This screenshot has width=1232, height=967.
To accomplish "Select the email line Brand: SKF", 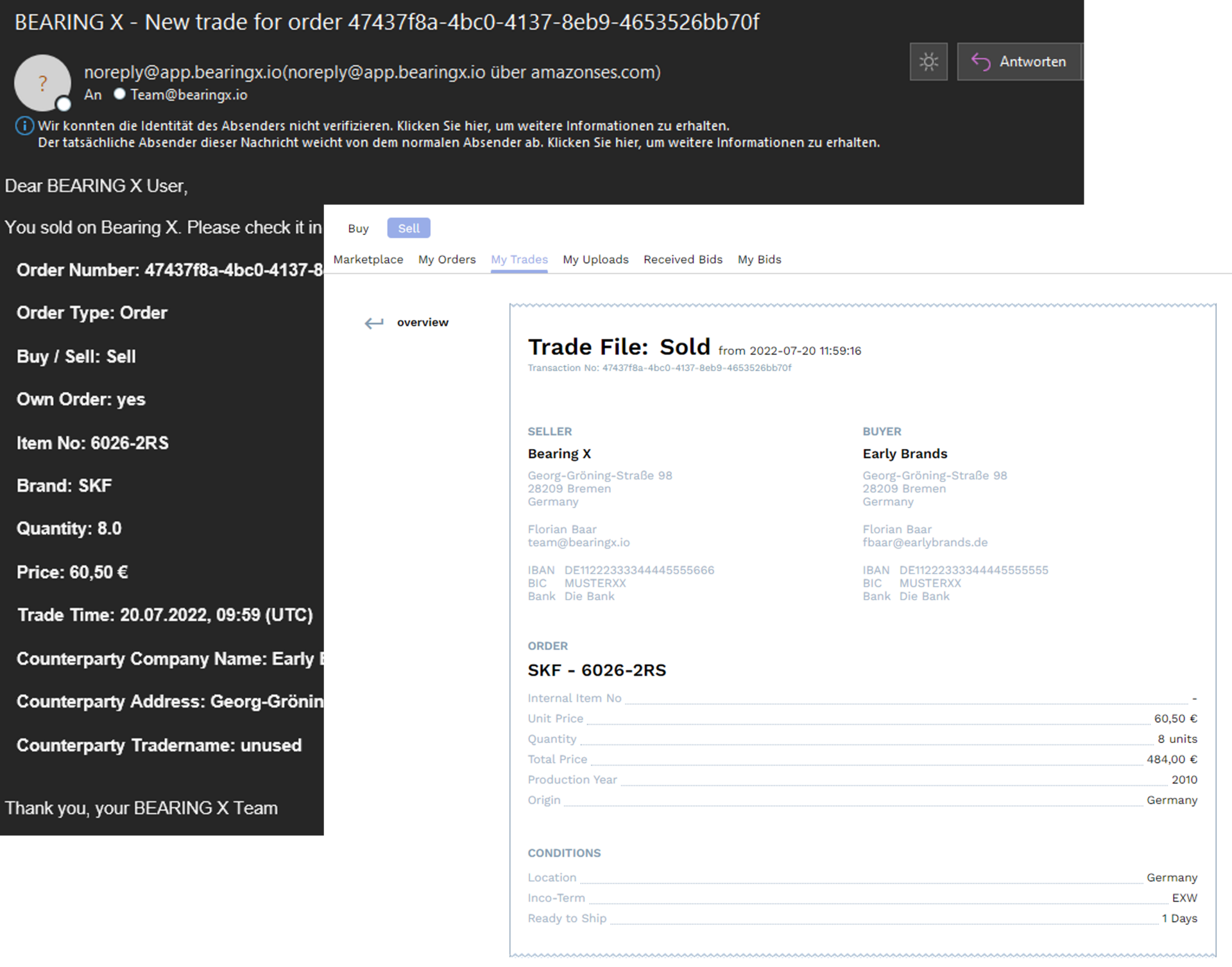I will click(64, 486).
